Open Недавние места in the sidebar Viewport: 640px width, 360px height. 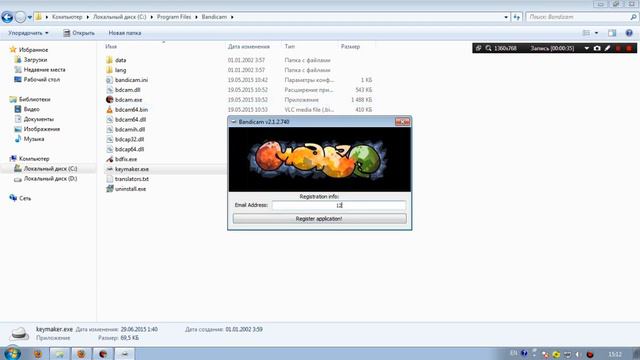pos(44,69)
